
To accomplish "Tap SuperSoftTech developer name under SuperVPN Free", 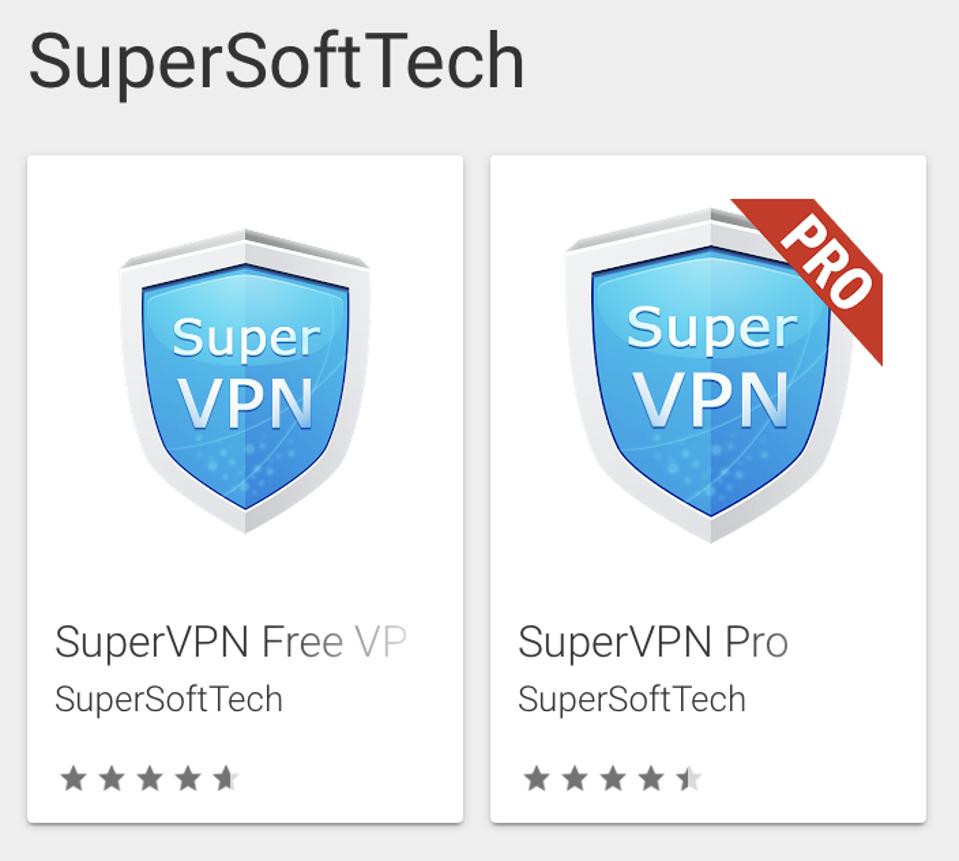I will (169, 699).
